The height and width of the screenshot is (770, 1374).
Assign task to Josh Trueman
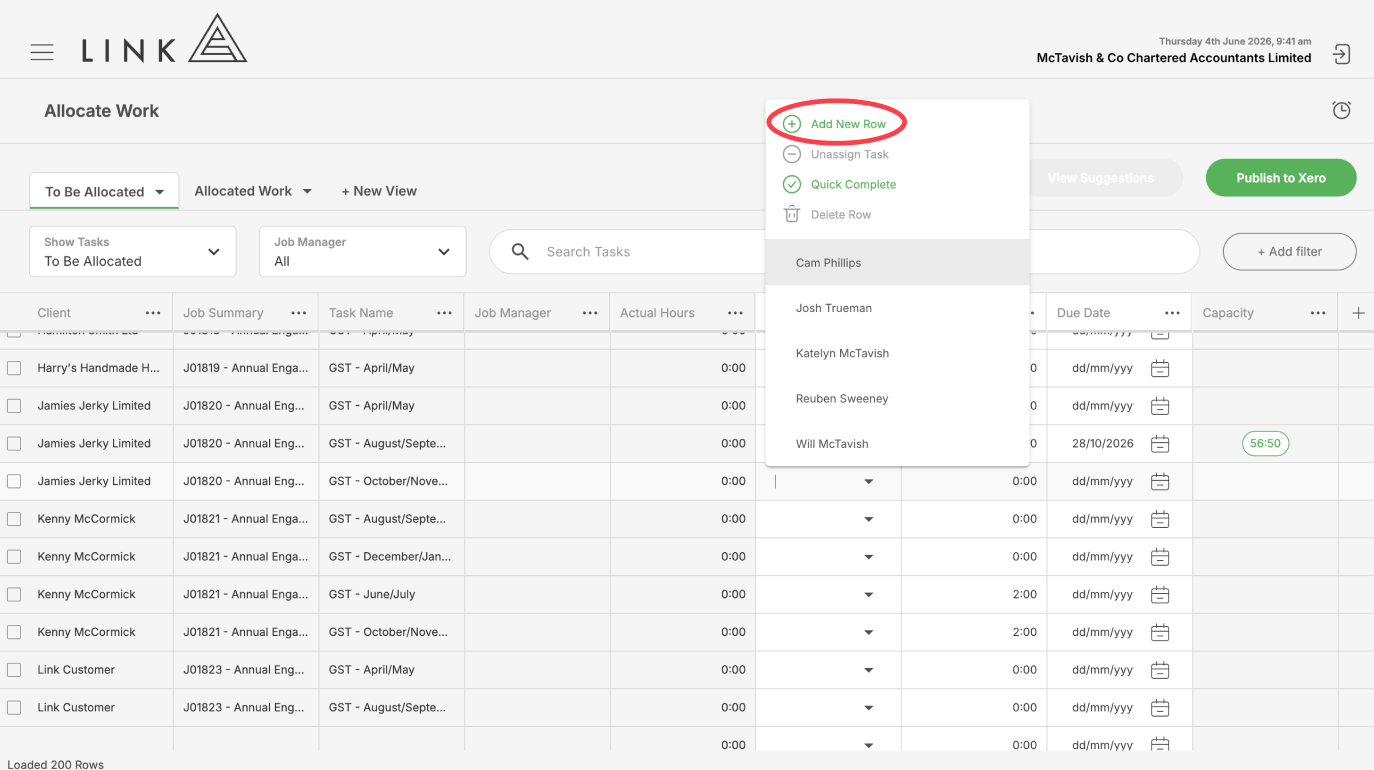click(x=897, y=308)
